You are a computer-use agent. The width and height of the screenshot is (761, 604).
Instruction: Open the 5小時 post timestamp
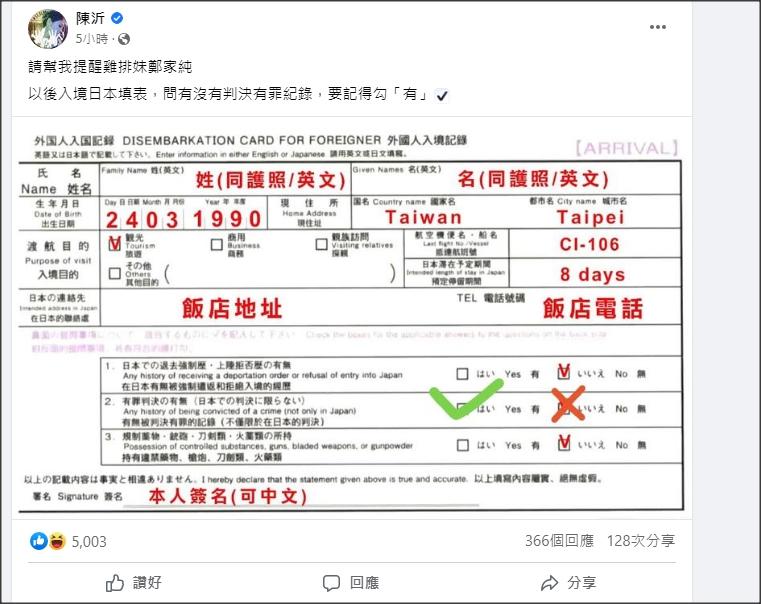92,39
